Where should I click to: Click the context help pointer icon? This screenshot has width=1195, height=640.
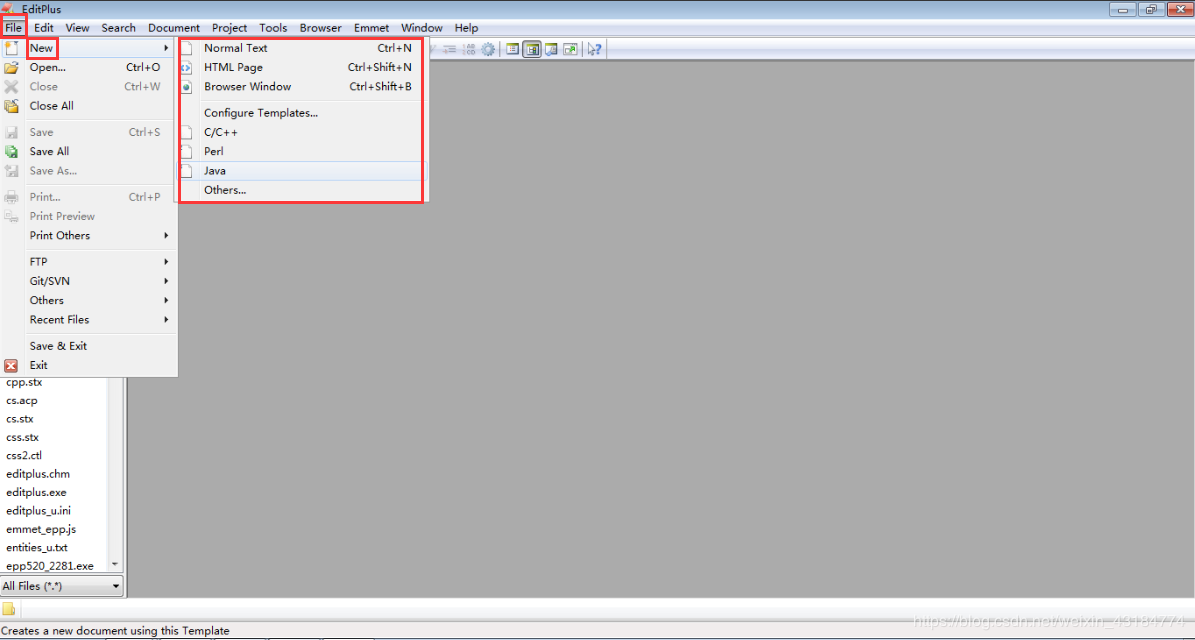tap(594, 50)
